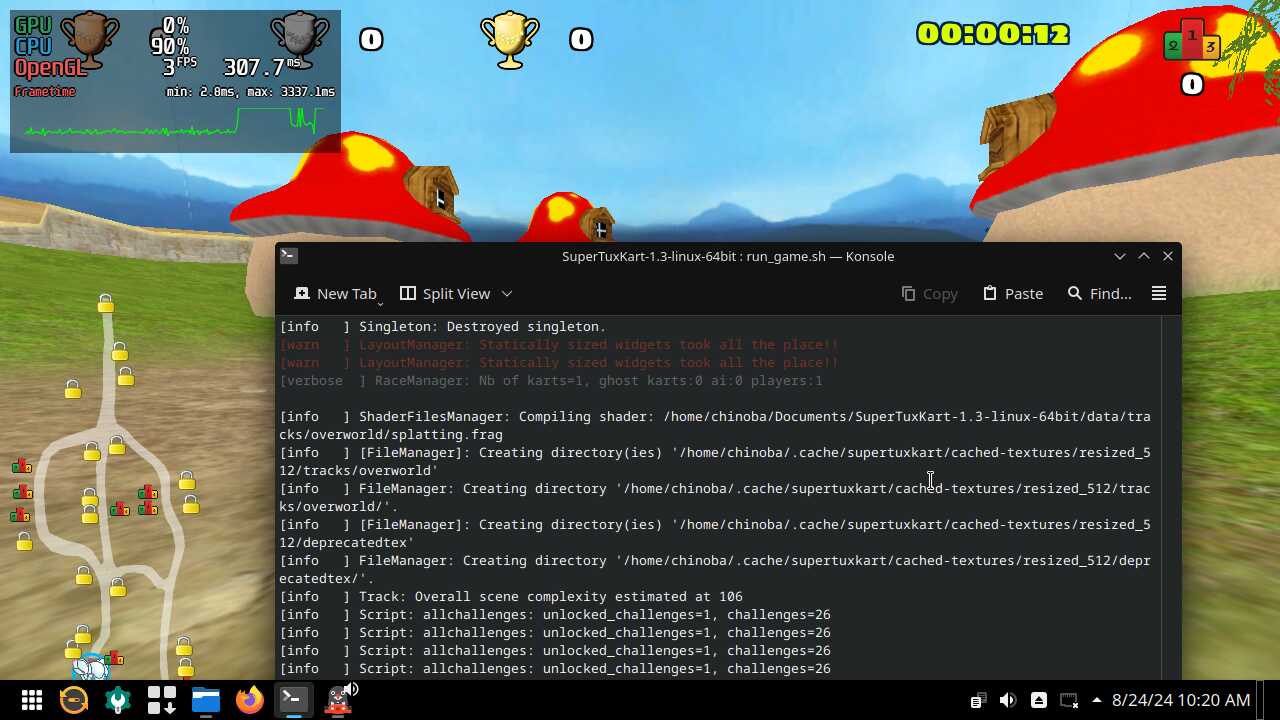Paste clipboard using the Paste button
Image resolution: width=1280 pixels, height=720 pixels.
coord(1012,293)
